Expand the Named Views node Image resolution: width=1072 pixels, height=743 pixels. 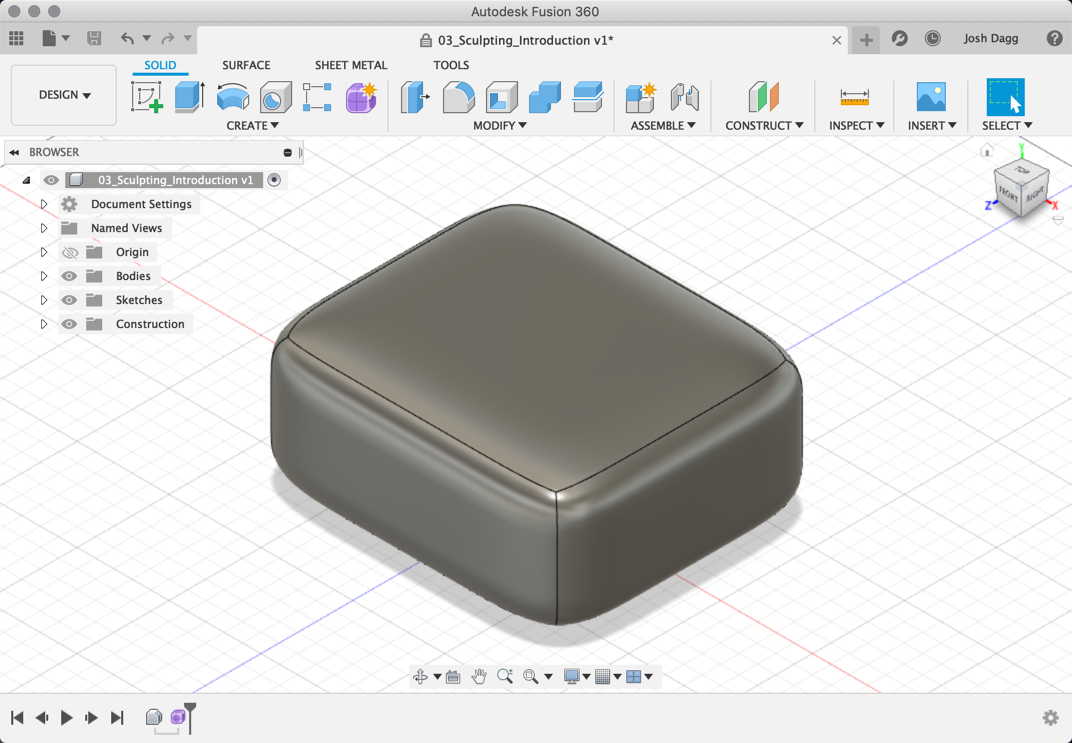coord(44,228)
